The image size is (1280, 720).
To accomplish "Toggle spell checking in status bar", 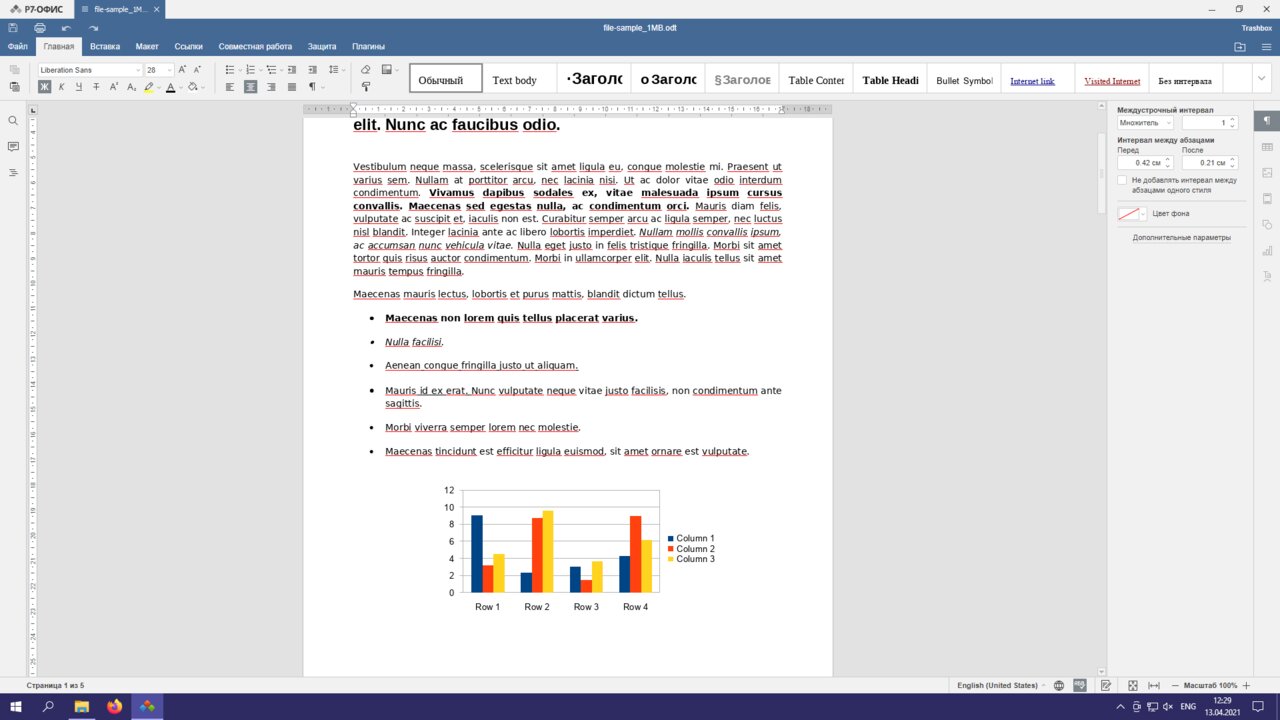I will point(1080,685).
